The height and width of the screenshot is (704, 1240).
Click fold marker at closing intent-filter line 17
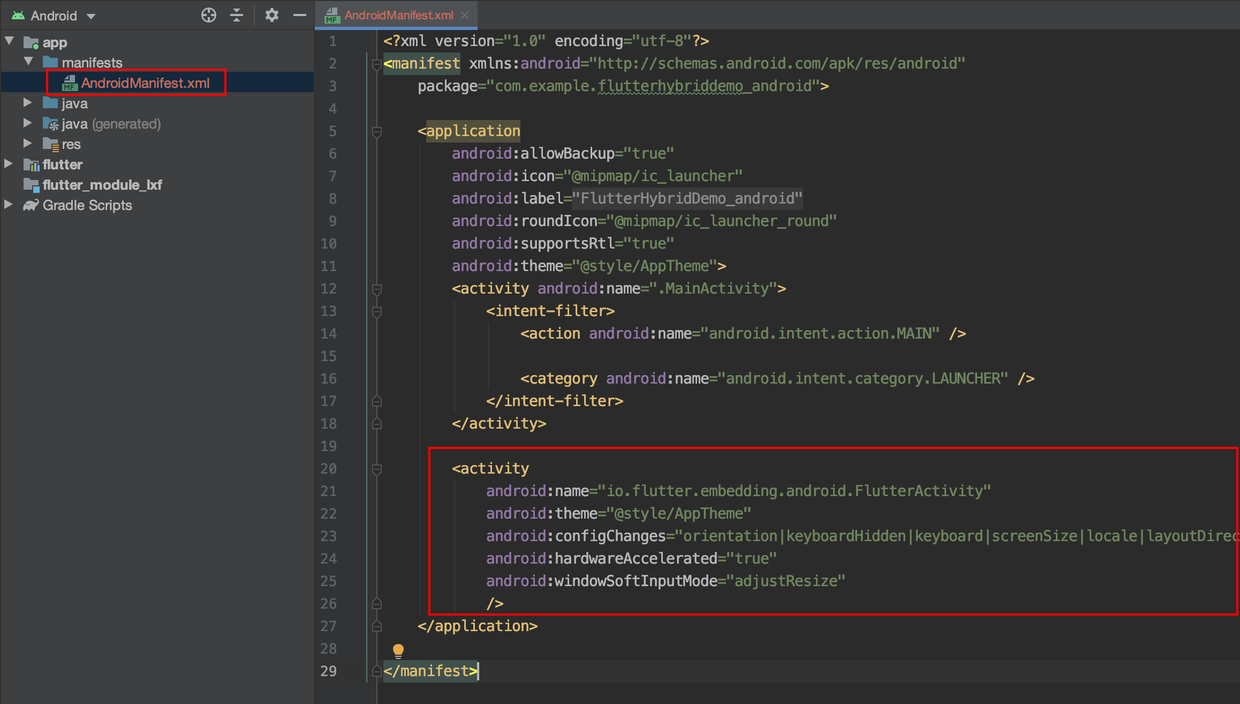[x=377, y=401]
